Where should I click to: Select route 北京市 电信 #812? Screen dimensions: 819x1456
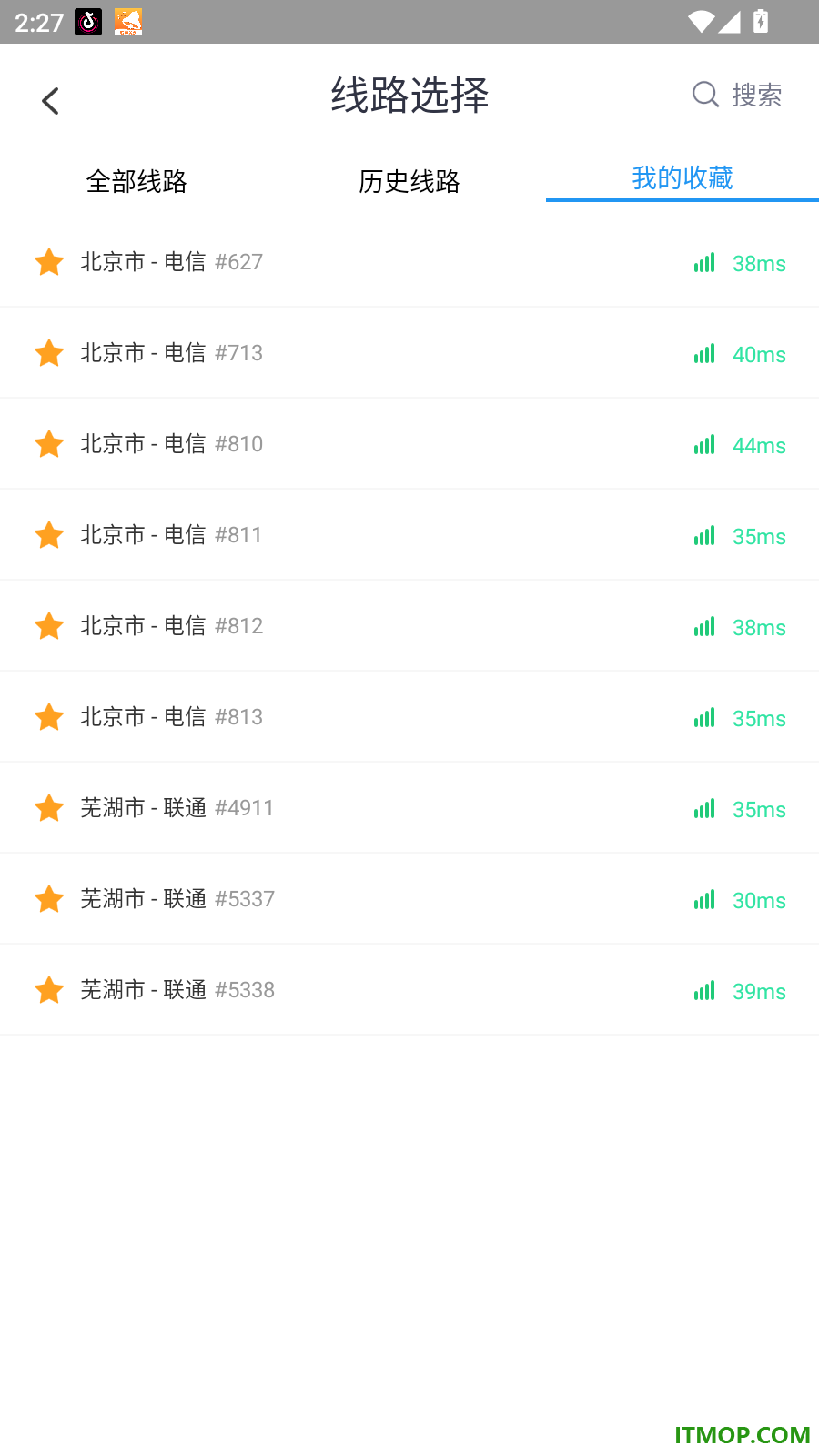point(409,626)
